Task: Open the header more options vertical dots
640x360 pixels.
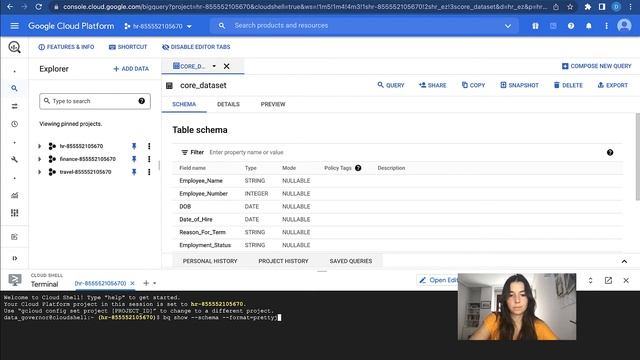Action: 607,26
